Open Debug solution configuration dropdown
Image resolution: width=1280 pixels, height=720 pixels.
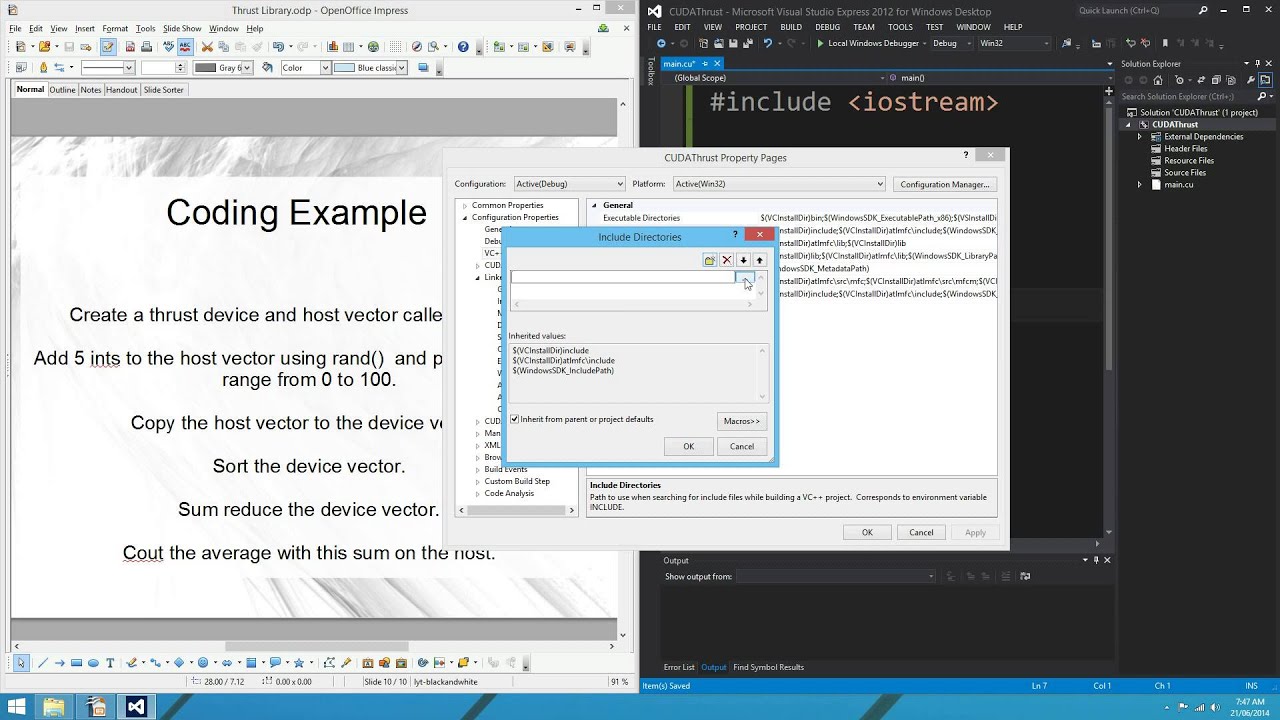pos(951,43)
